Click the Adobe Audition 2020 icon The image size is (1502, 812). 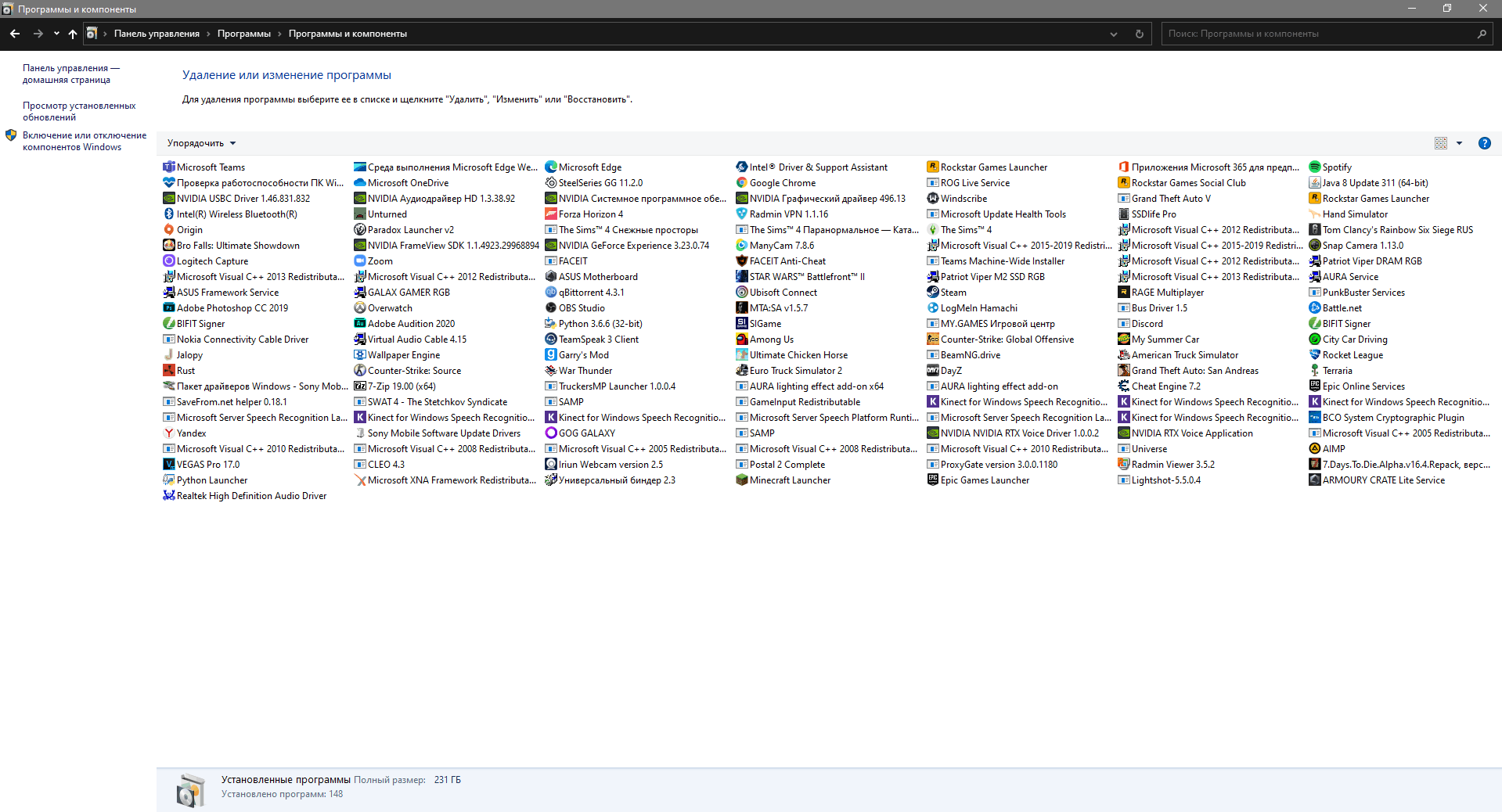[360, 323]
